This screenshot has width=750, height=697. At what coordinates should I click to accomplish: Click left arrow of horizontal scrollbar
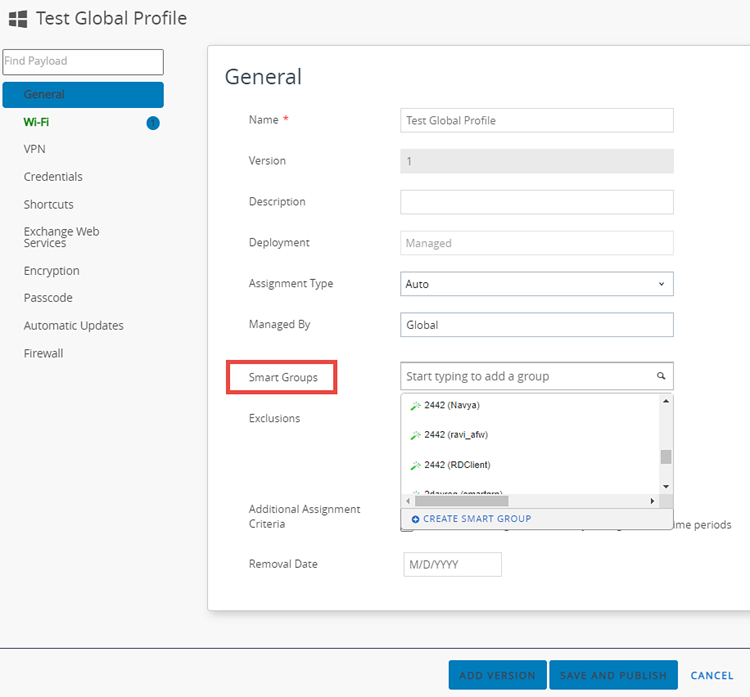tap(408, 501)
